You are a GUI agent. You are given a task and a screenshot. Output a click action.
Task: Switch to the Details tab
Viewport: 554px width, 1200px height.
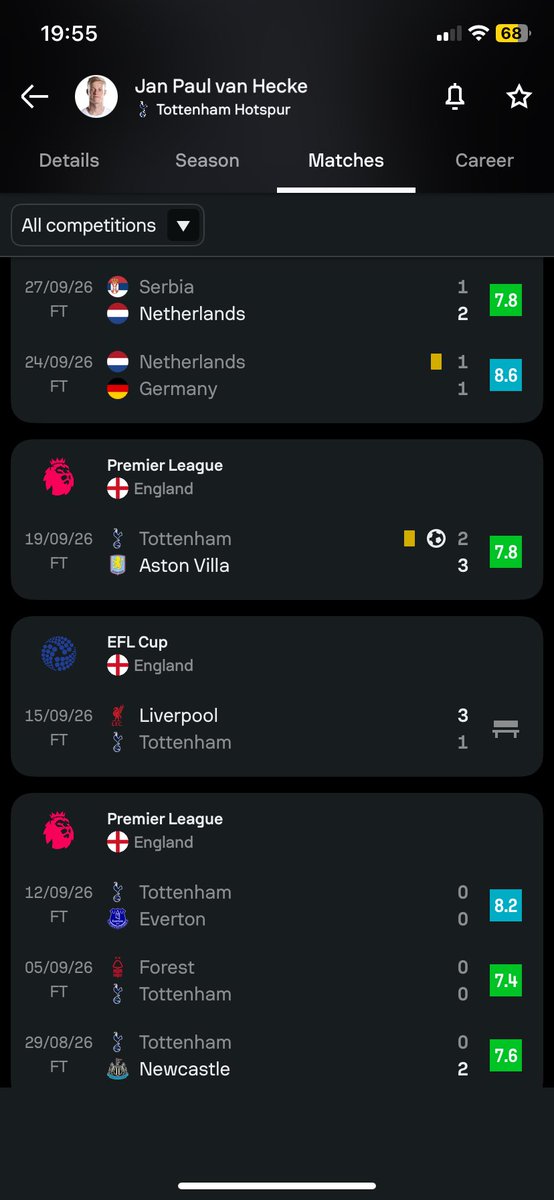69,160
